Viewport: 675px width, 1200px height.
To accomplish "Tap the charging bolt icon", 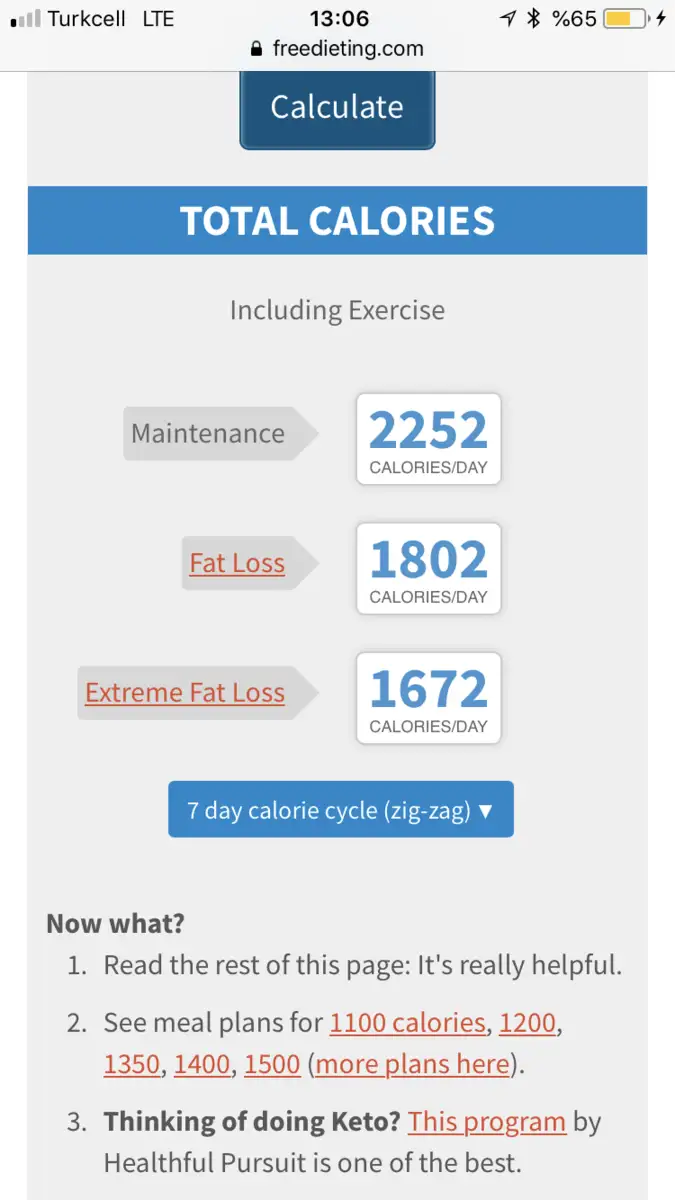I will [x=660, y=18].
